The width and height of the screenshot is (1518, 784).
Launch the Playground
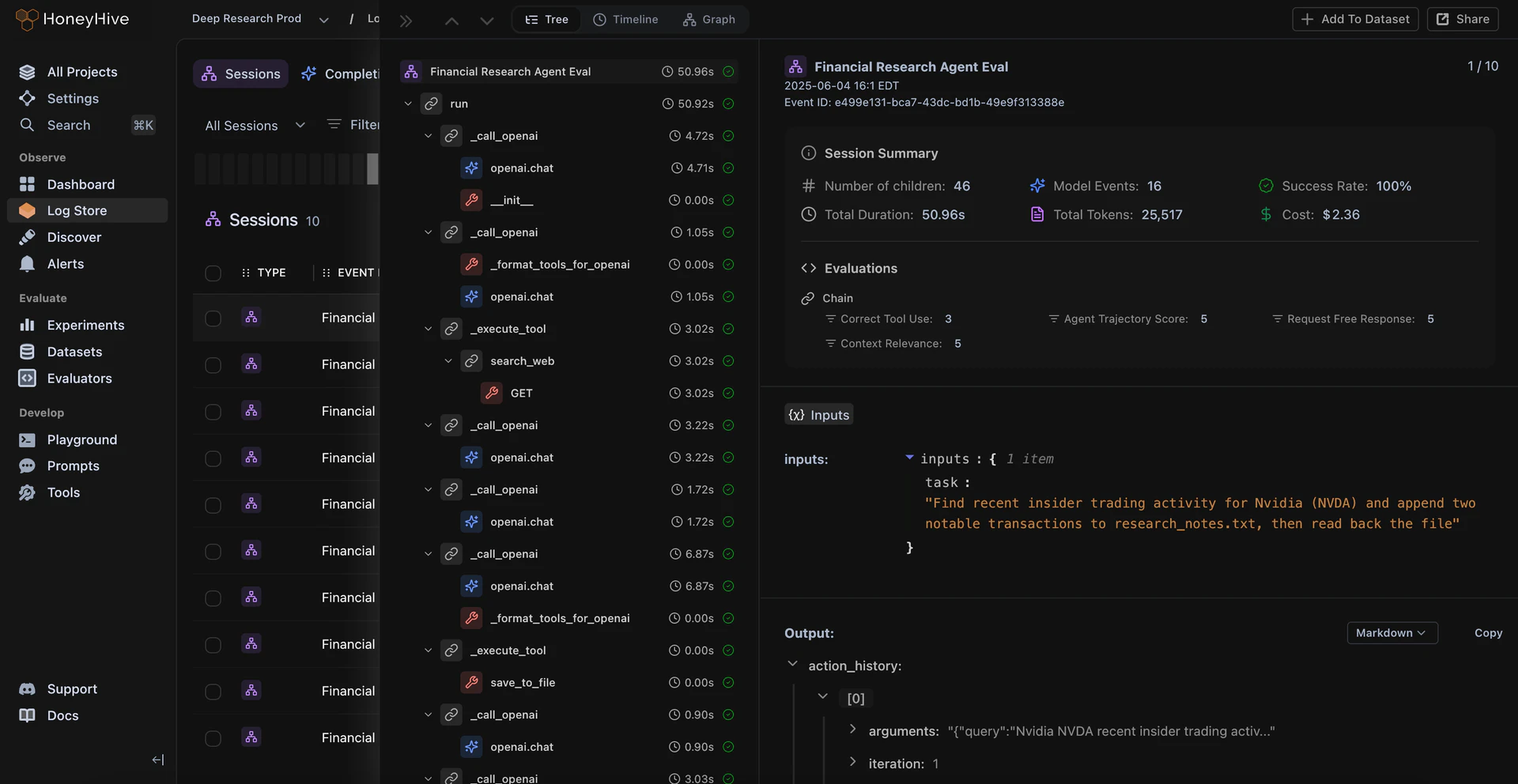click(81, 439)
